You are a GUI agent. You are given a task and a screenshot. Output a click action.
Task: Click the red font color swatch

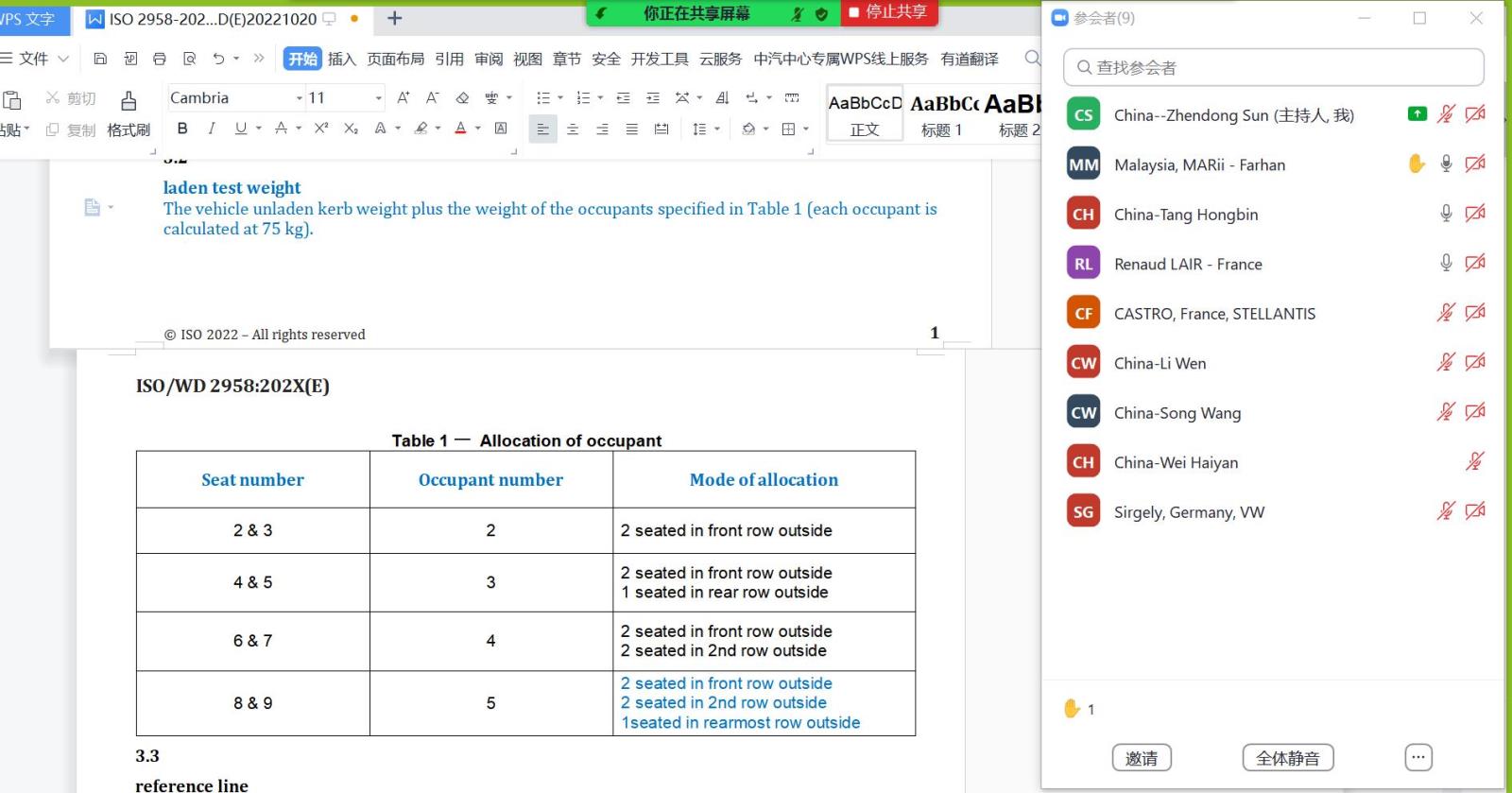click(x=460, y=129)
